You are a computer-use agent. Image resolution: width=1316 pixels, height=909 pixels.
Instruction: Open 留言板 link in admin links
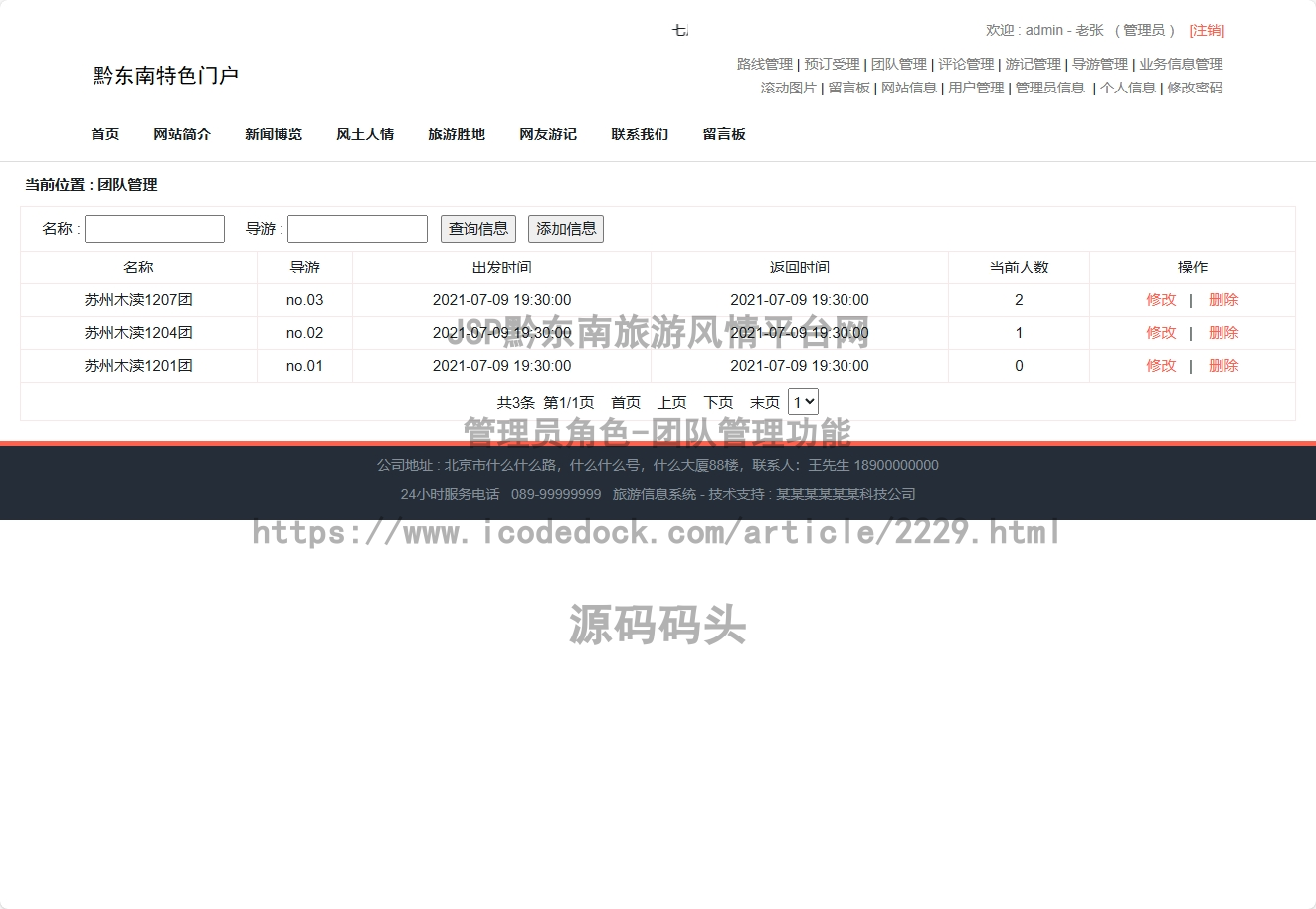coord(848,88)
